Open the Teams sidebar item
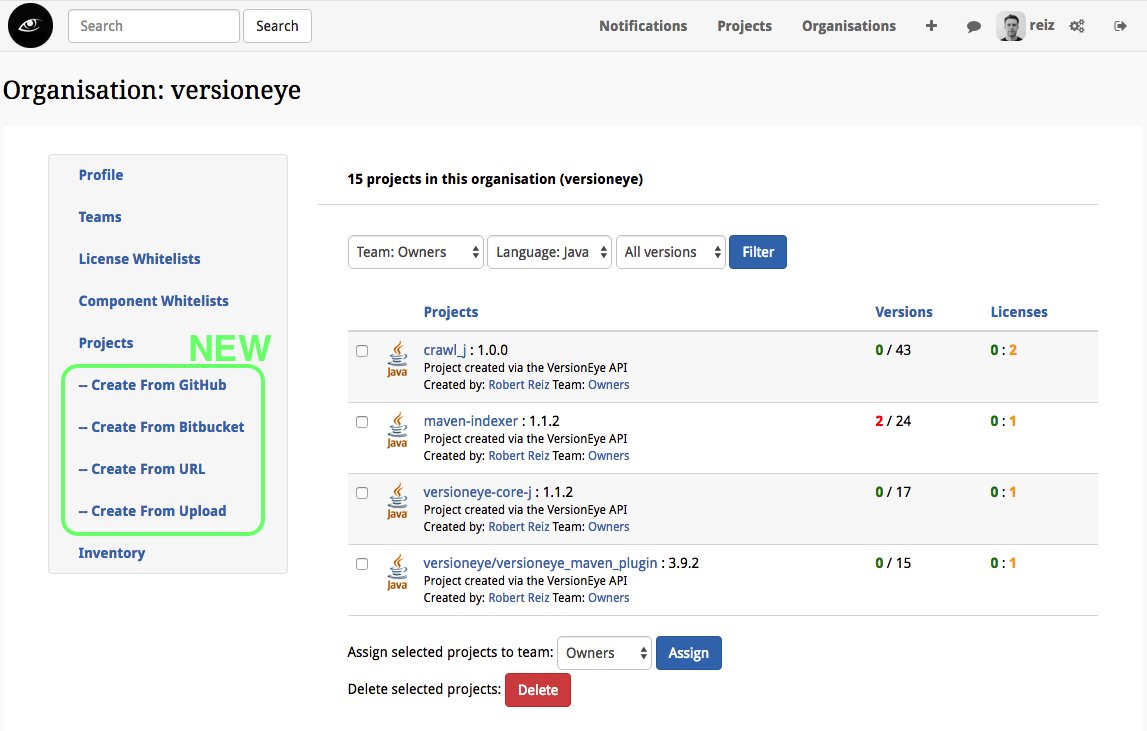The image size is (1147, 731). pos(100,217)
